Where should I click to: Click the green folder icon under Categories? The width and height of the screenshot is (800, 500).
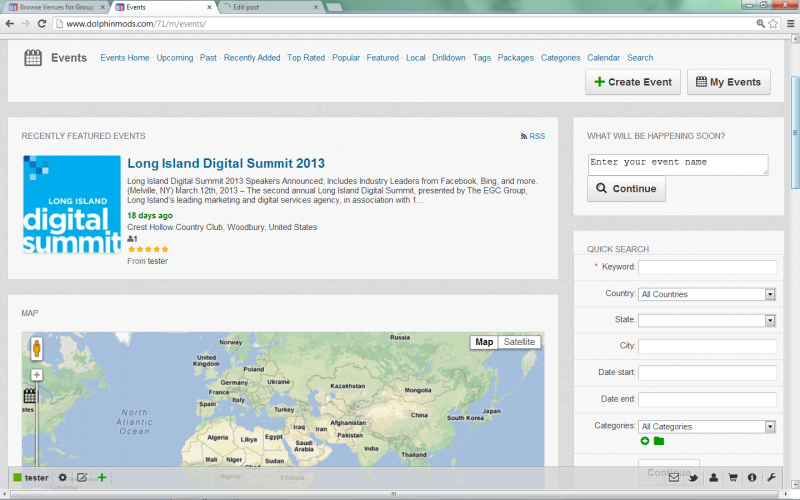pos(659,441)
